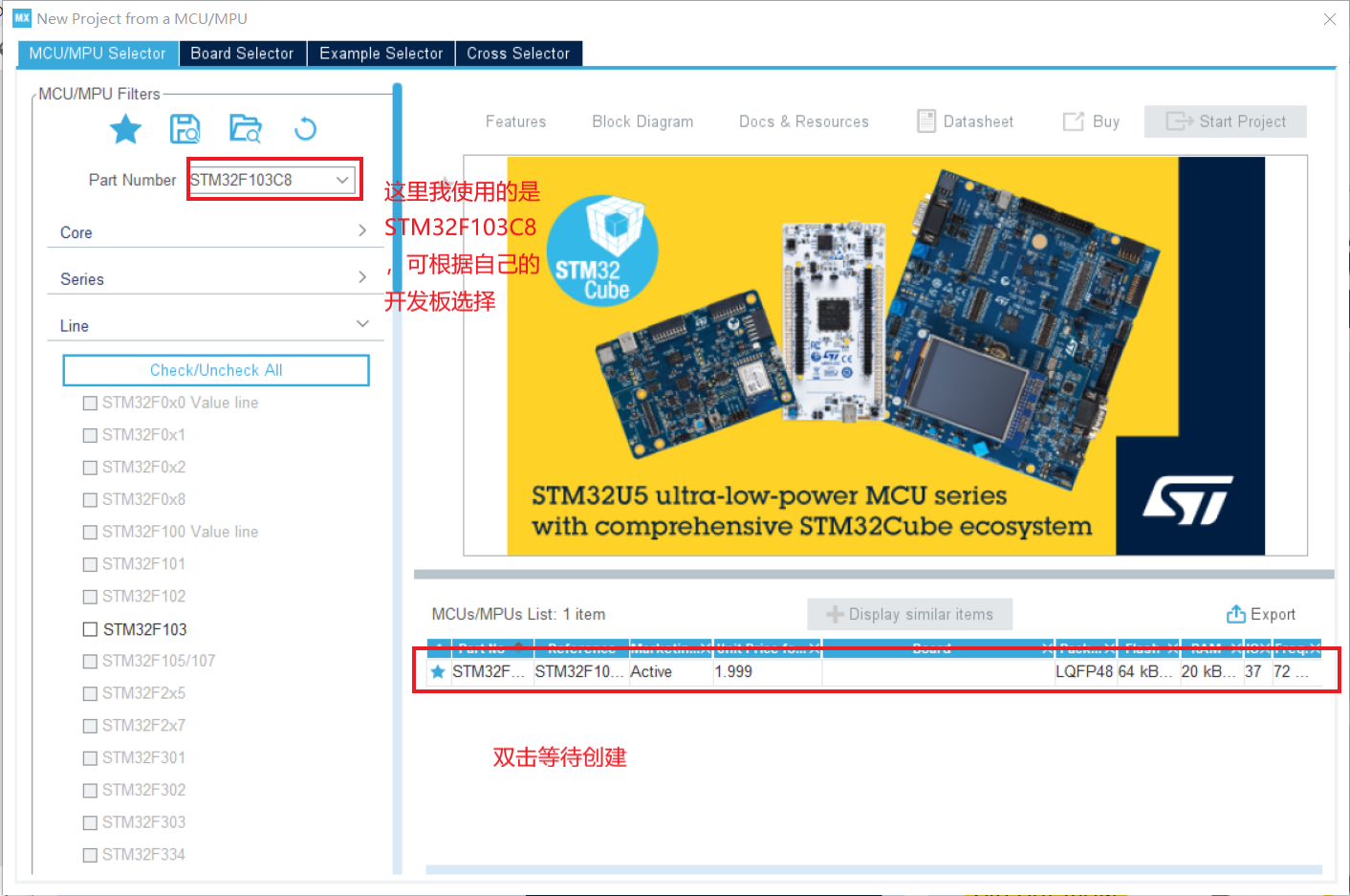Toggle the STM32F301 checkbox

pos(90,758)
